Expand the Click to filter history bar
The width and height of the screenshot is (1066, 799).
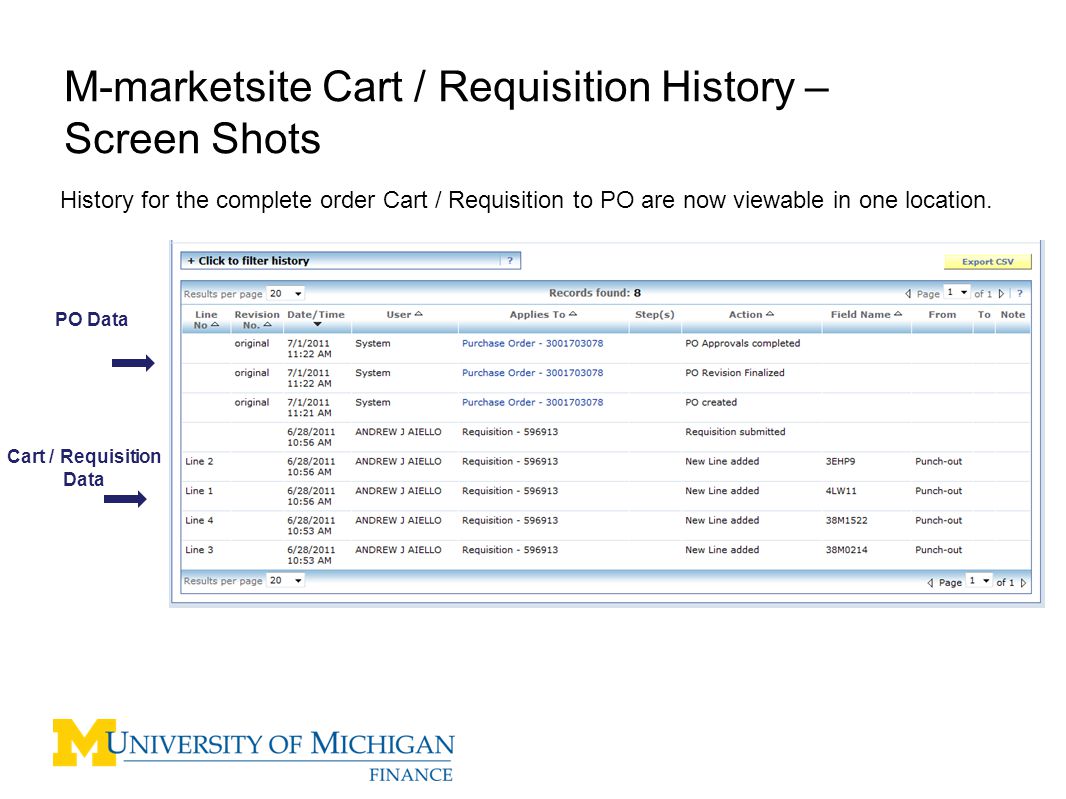(350, 260)
